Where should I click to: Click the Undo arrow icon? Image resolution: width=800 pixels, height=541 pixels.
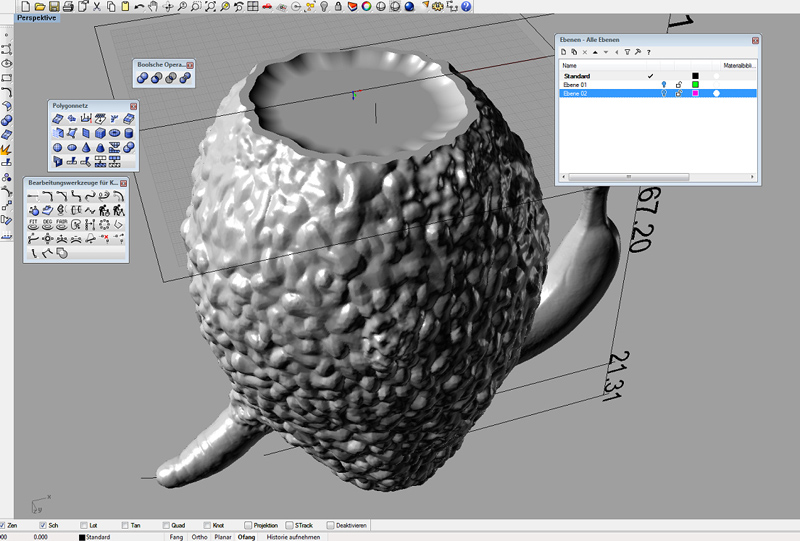coord(138,6)
